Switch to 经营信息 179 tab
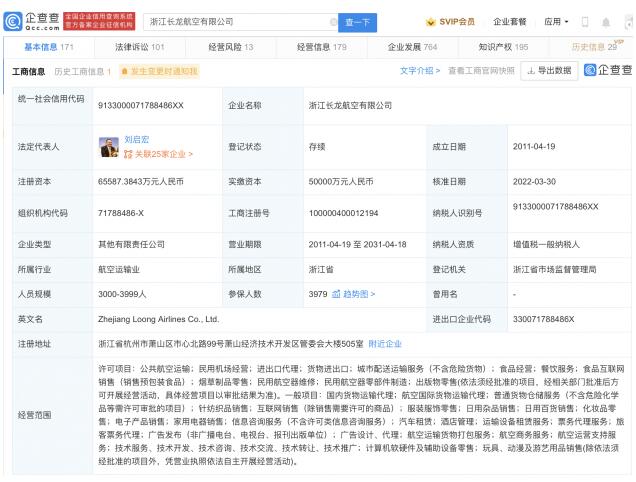This screenshot has height=482, width=636. (x=322, y=47)
